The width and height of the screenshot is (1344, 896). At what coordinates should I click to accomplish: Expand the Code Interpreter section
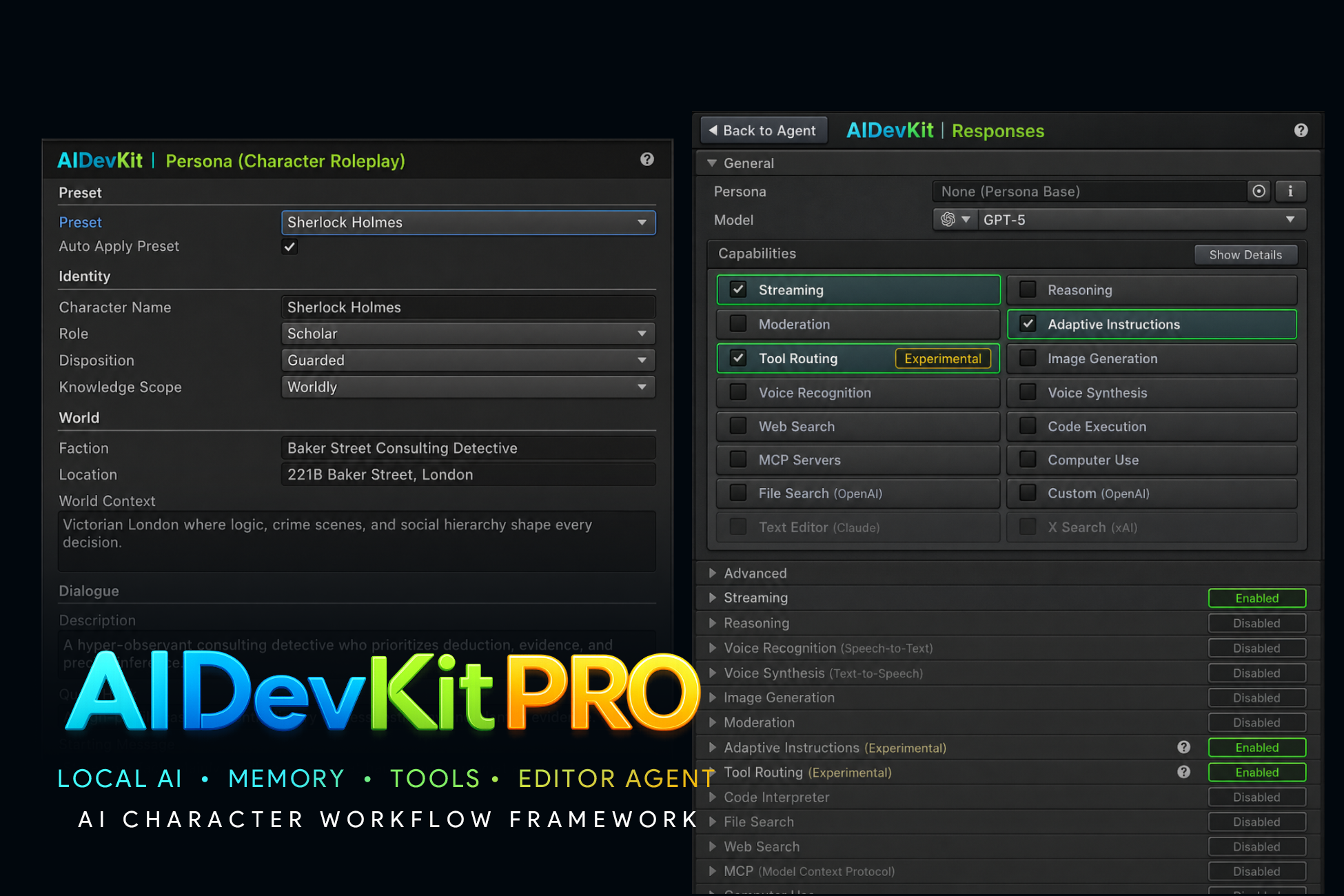pos(713,797)
